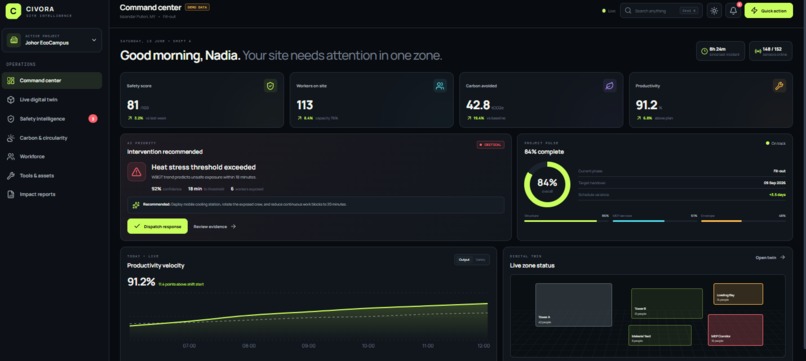Click the clock icon beside 8h 24m
This screenshot has height=361, width=806.
coord(704,51)
